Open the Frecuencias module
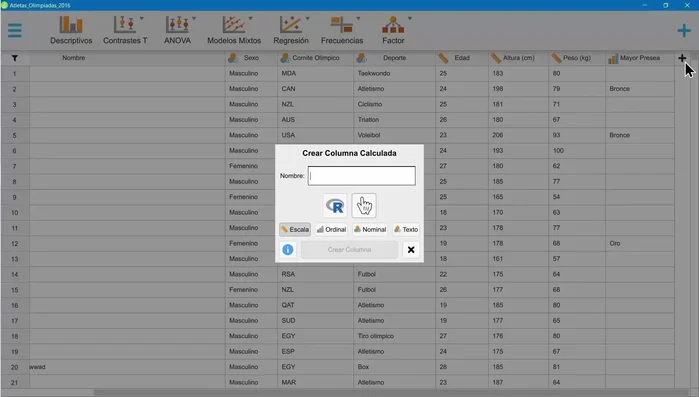Viewport: 699px width, 397px height. coord(342,30)
